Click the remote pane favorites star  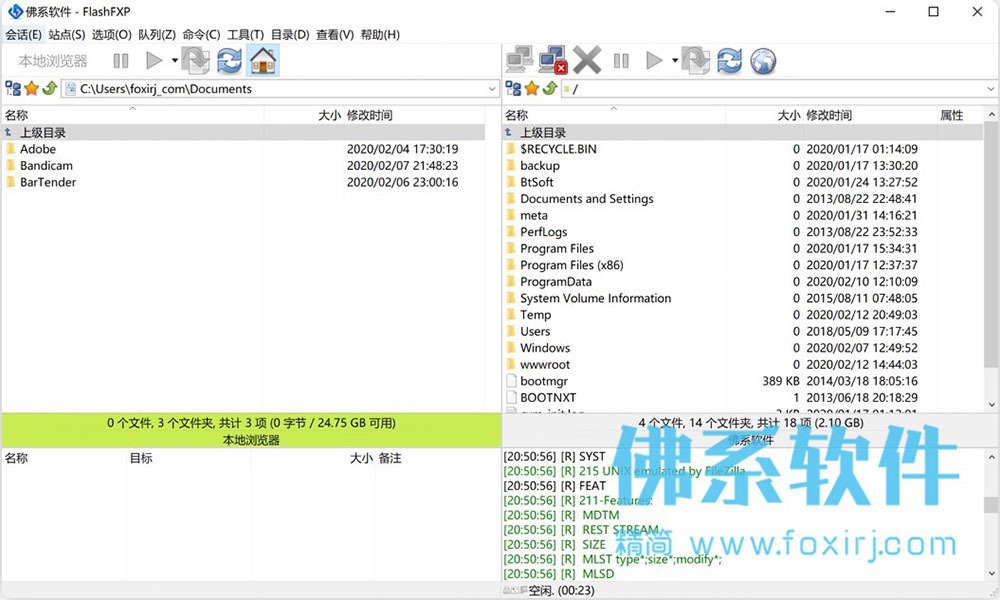pos(532,89)
